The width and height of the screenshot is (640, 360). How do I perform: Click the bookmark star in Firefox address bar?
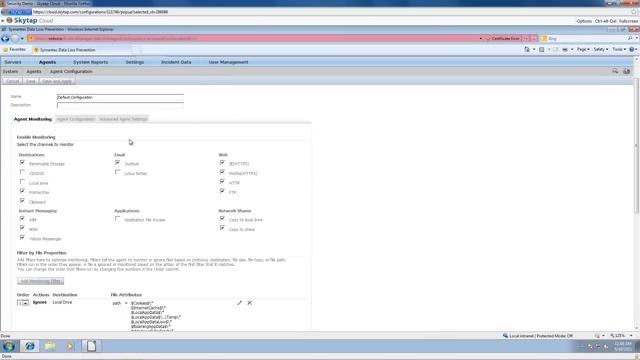(634, 12)
